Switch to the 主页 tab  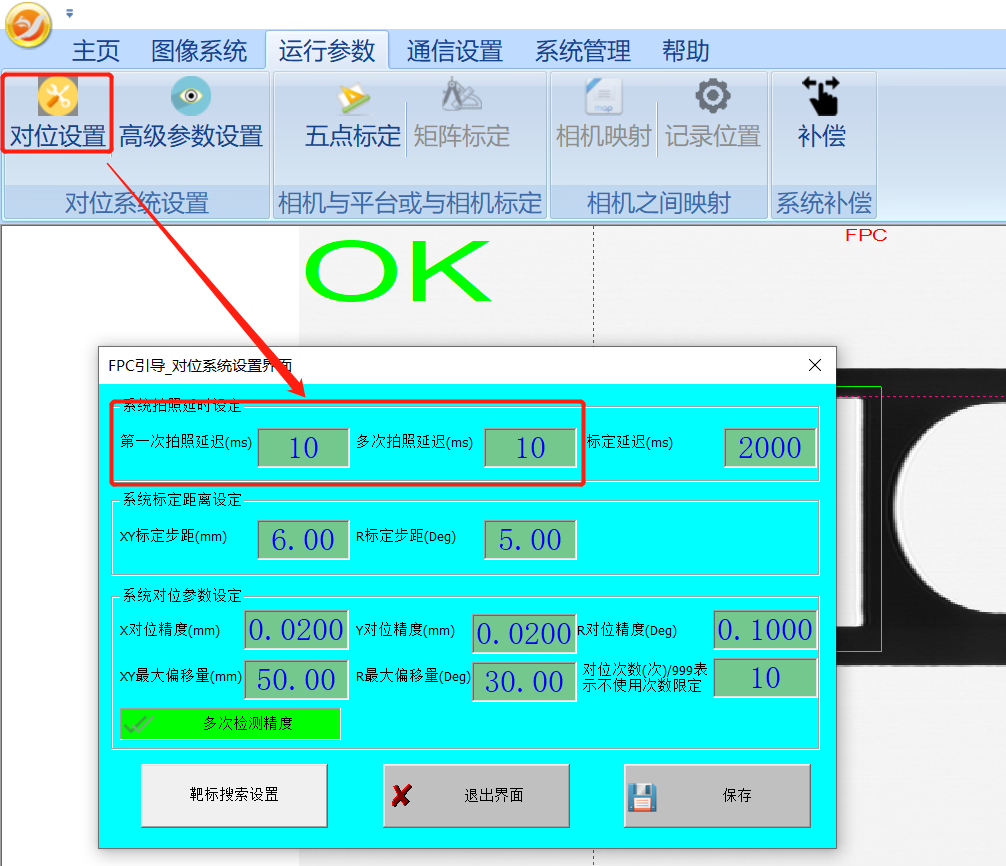[96, 51]
